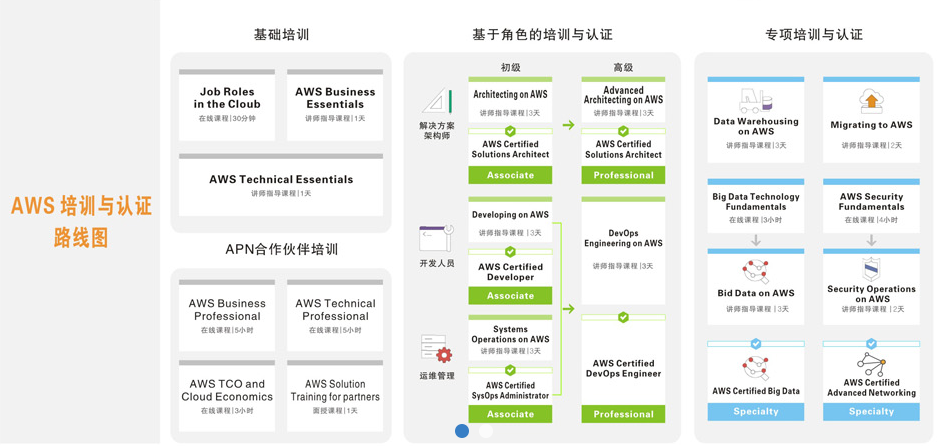
Task: Select the blue carousel page dot
Action: [462, 431]
